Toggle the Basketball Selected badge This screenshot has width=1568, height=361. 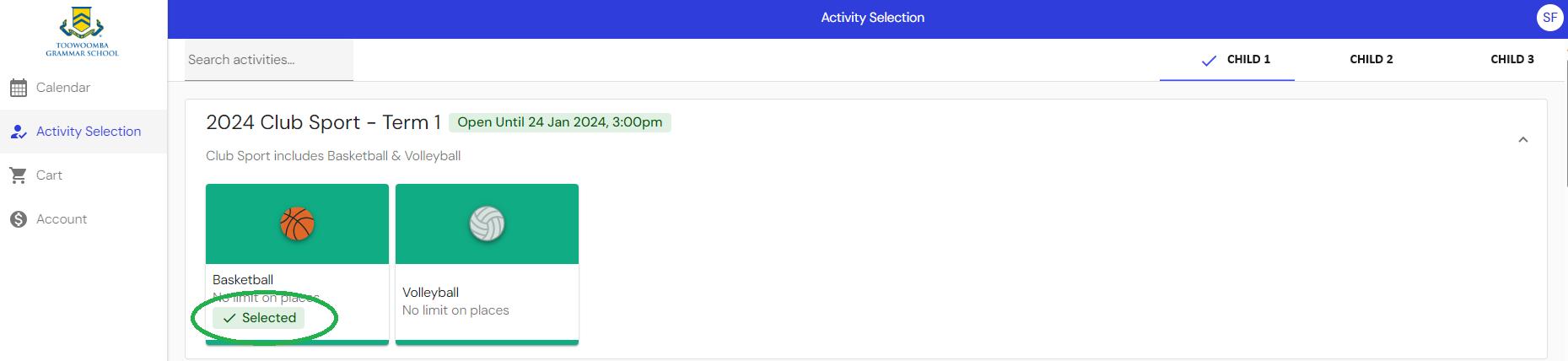point(259,318)
